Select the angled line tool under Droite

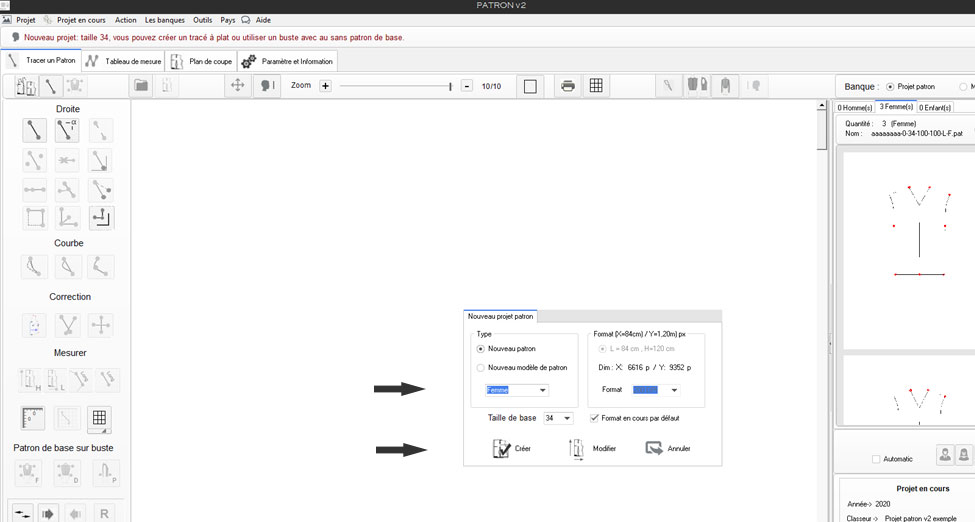coord(67,130)
